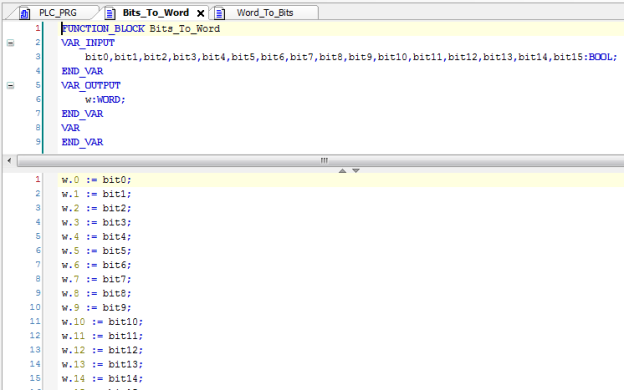The image size is (625, 390).
Task: Click the up arrow on the pane splitter
Action: click(x=342, y=170)
